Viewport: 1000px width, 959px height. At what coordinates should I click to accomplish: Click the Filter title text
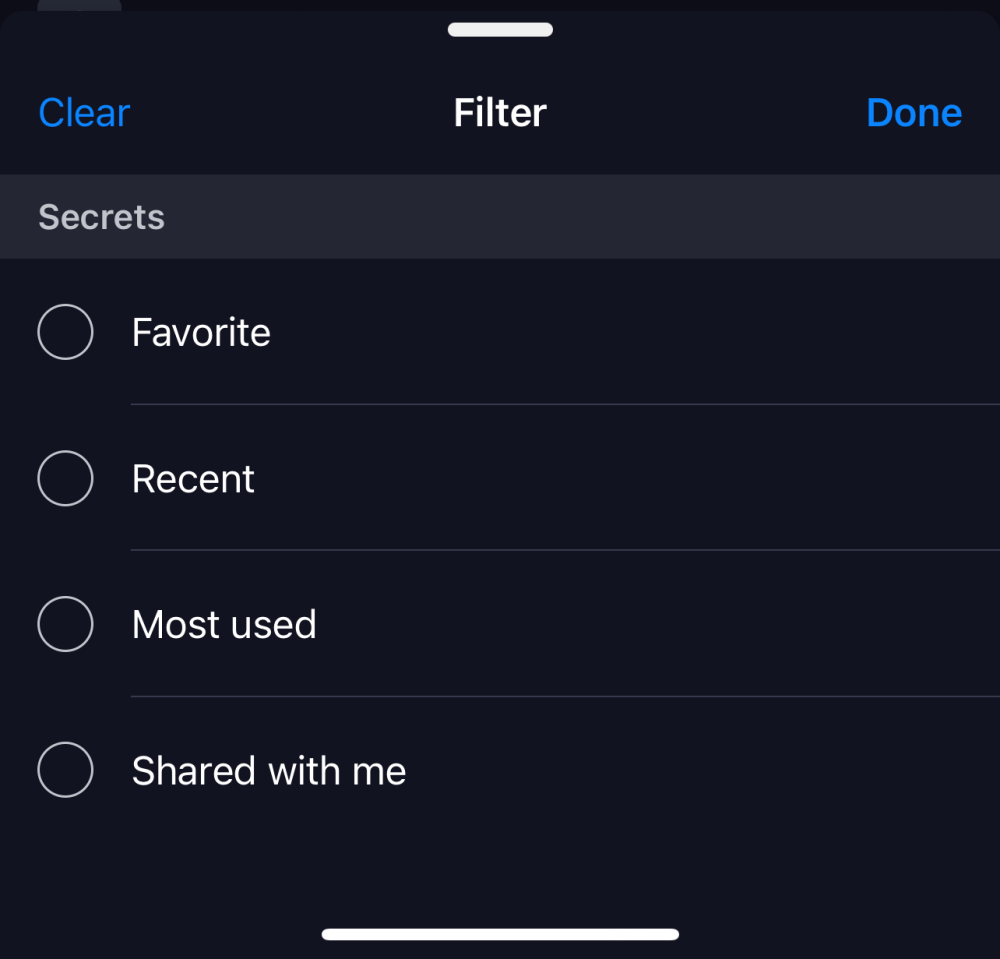500,113
